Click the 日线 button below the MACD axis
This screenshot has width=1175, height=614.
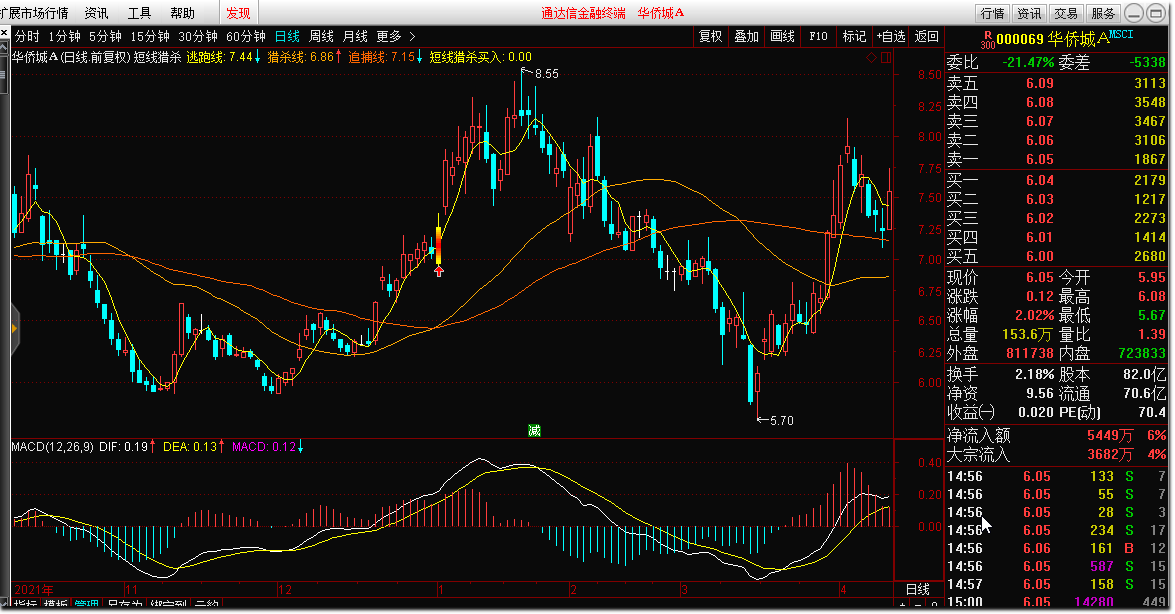918,589
